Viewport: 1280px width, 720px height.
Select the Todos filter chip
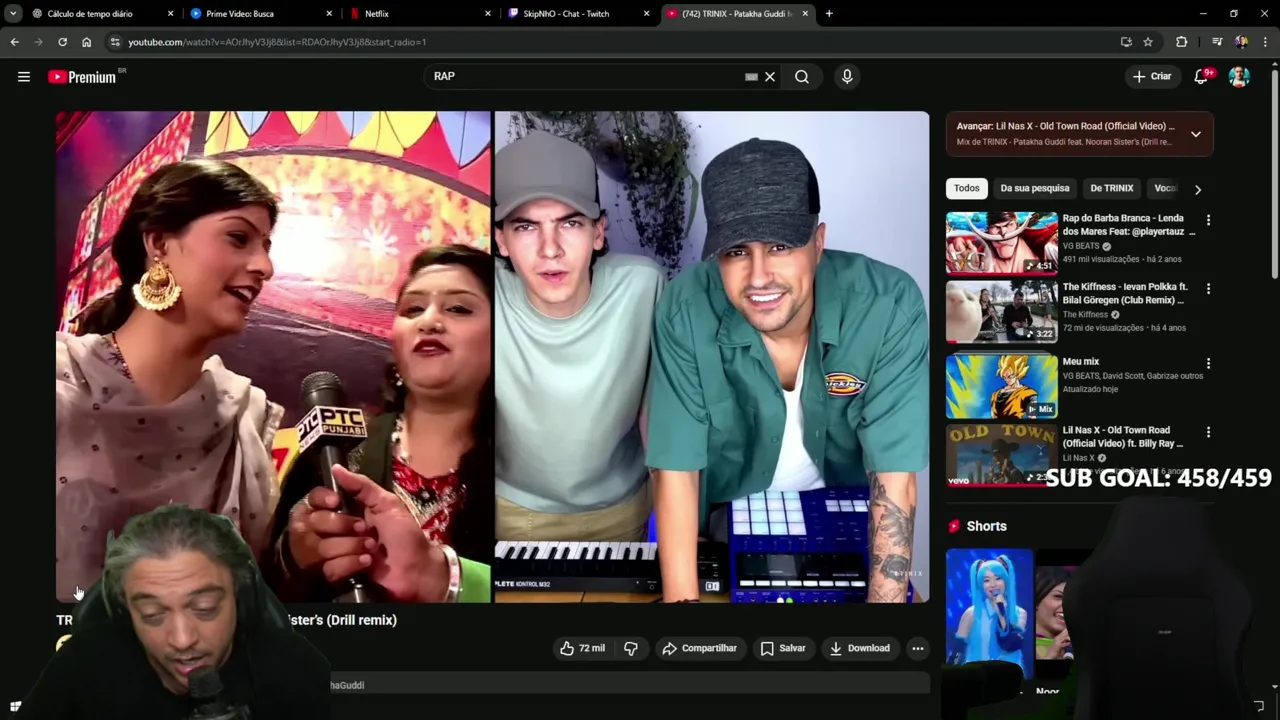click(967, 188)
